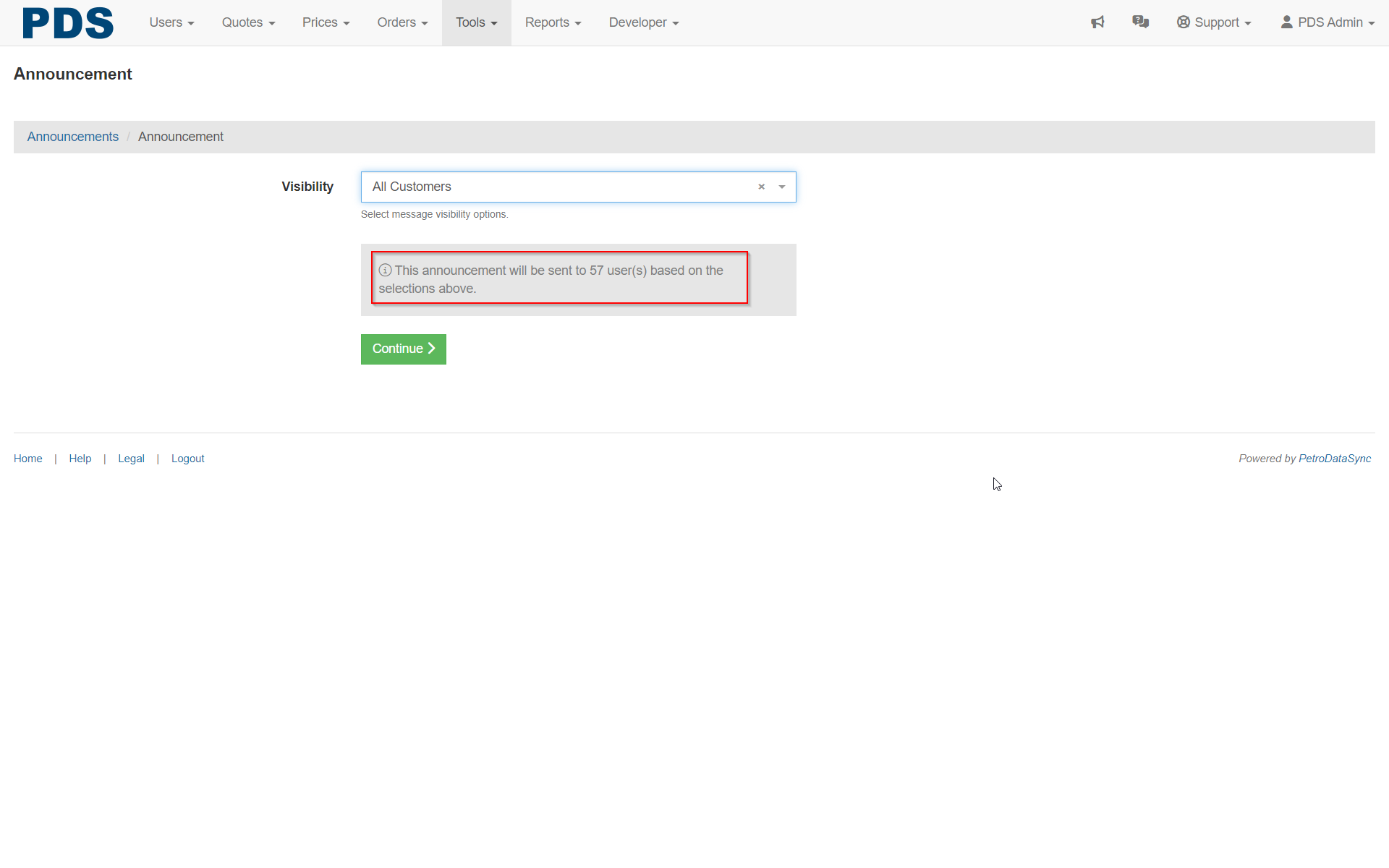The width and height of the screenshot is (1389, 868).
Task: Click the Announcement breadcrumb text
Action: 181,137
